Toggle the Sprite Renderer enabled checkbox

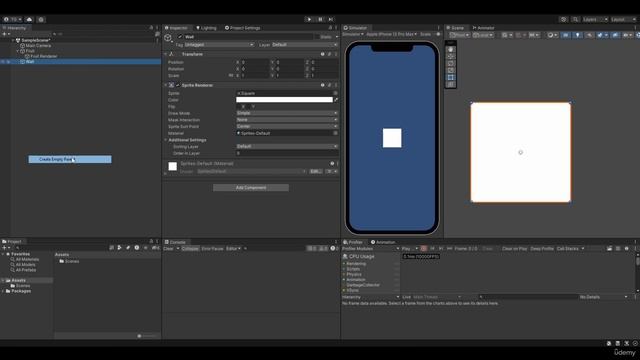178,85
